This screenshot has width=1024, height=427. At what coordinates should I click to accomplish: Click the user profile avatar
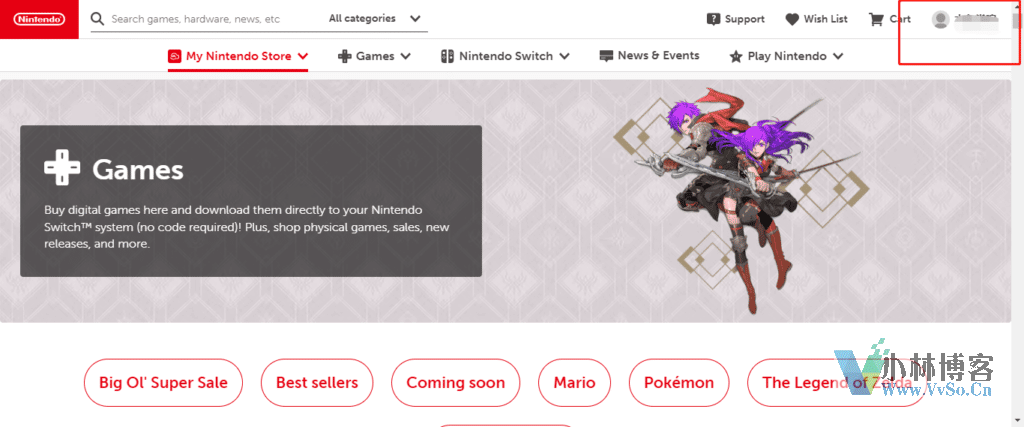click(940, 20)
